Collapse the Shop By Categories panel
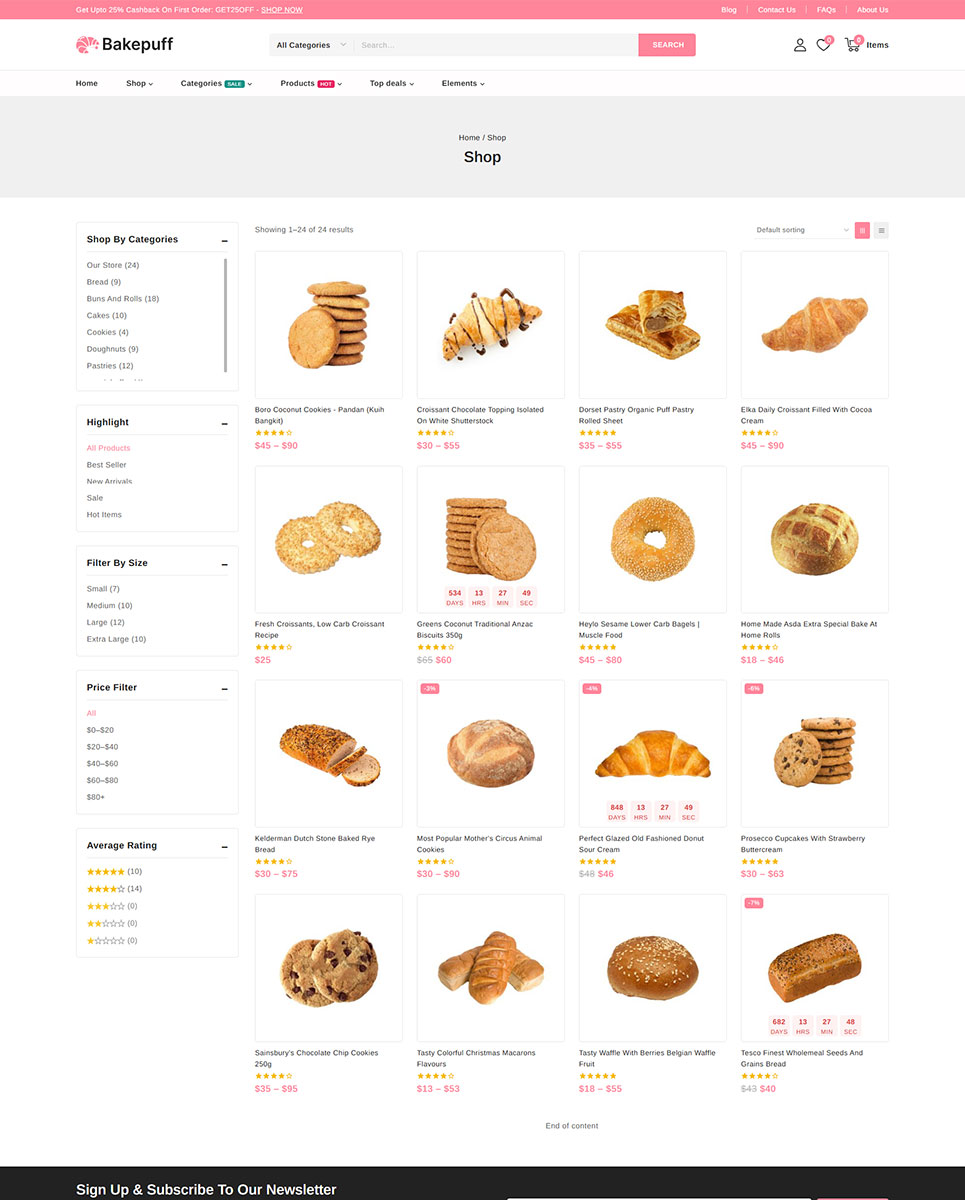Image resolution: width=965 pixels, height=1200 pixels. [x=224, y=241]
